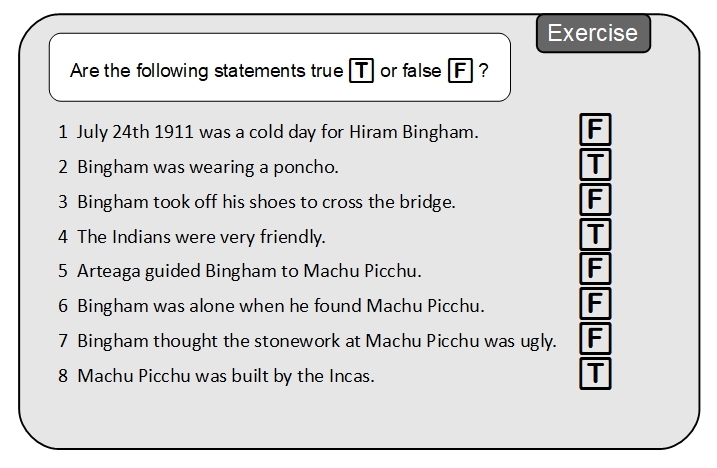Click the Exercise label tab
This screenshot has height=468, width=717.
pyautogui.click(x=593, y=33)
